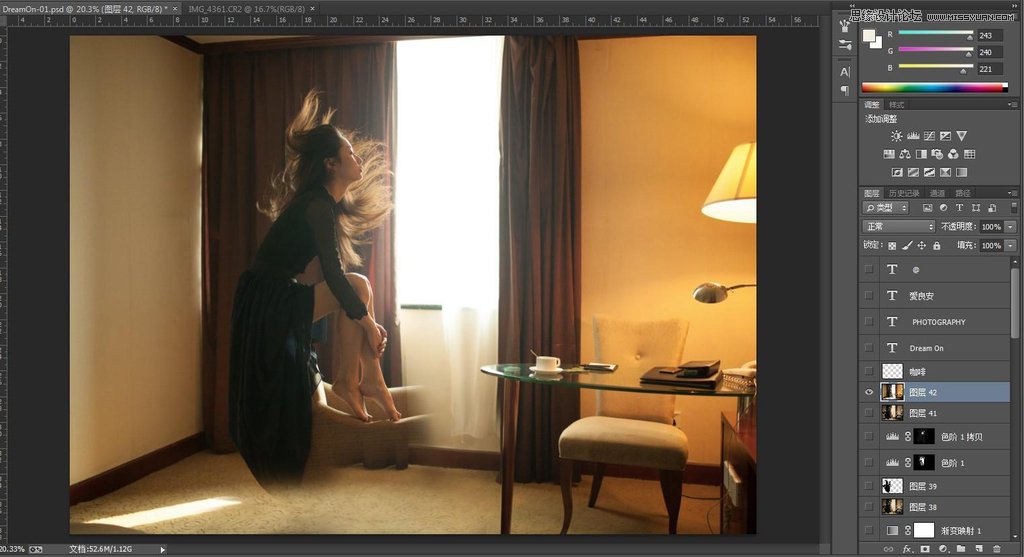Viewport: 1024px width, 557px height.
Task: Show the 渐变映射 1 layer
Action: 869,530
